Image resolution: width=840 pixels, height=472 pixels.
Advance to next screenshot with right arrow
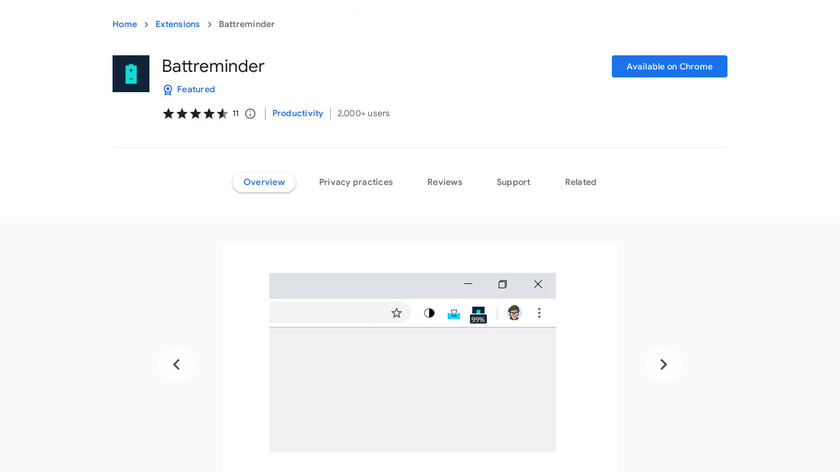[663, 364]
